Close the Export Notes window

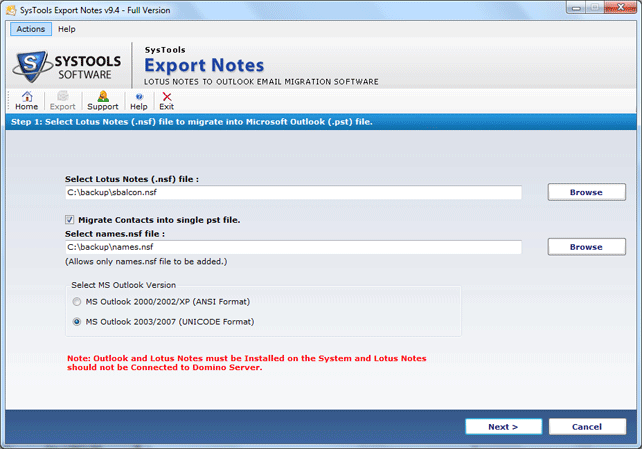click(621, 8)
